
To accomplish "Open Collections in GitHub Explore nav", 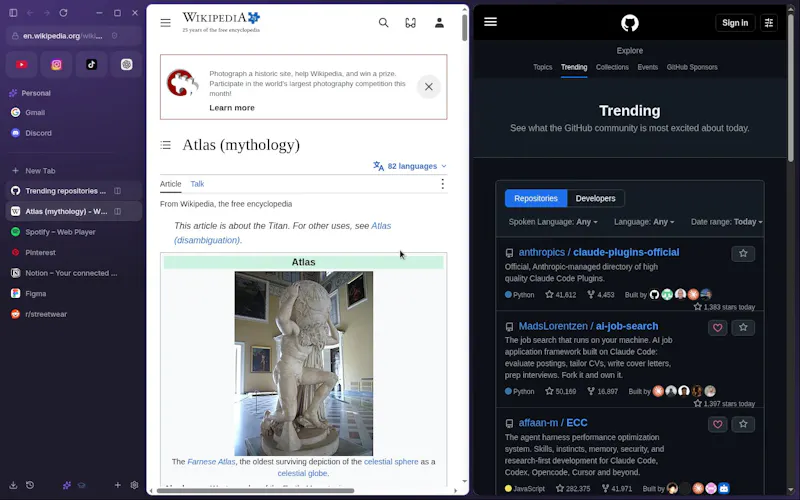I will click(x=612, y=67).
